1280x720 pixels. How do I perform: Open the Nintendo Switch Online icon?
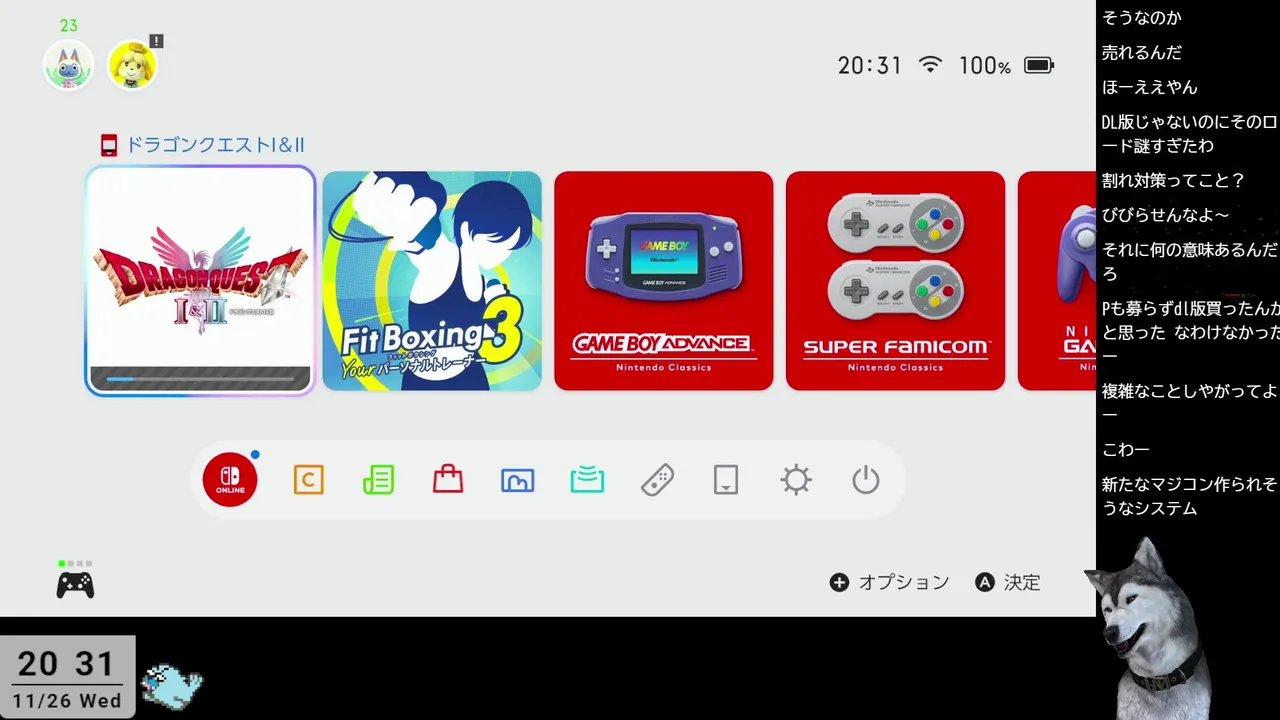click(230, 480)
